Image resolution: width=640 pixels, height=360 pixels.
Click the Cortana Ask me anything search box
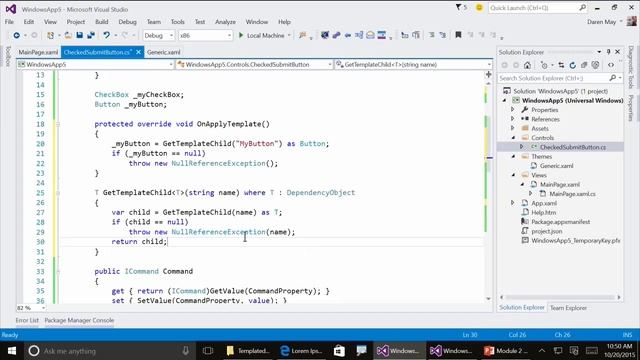pyautogui.click(x=109, y=351)
